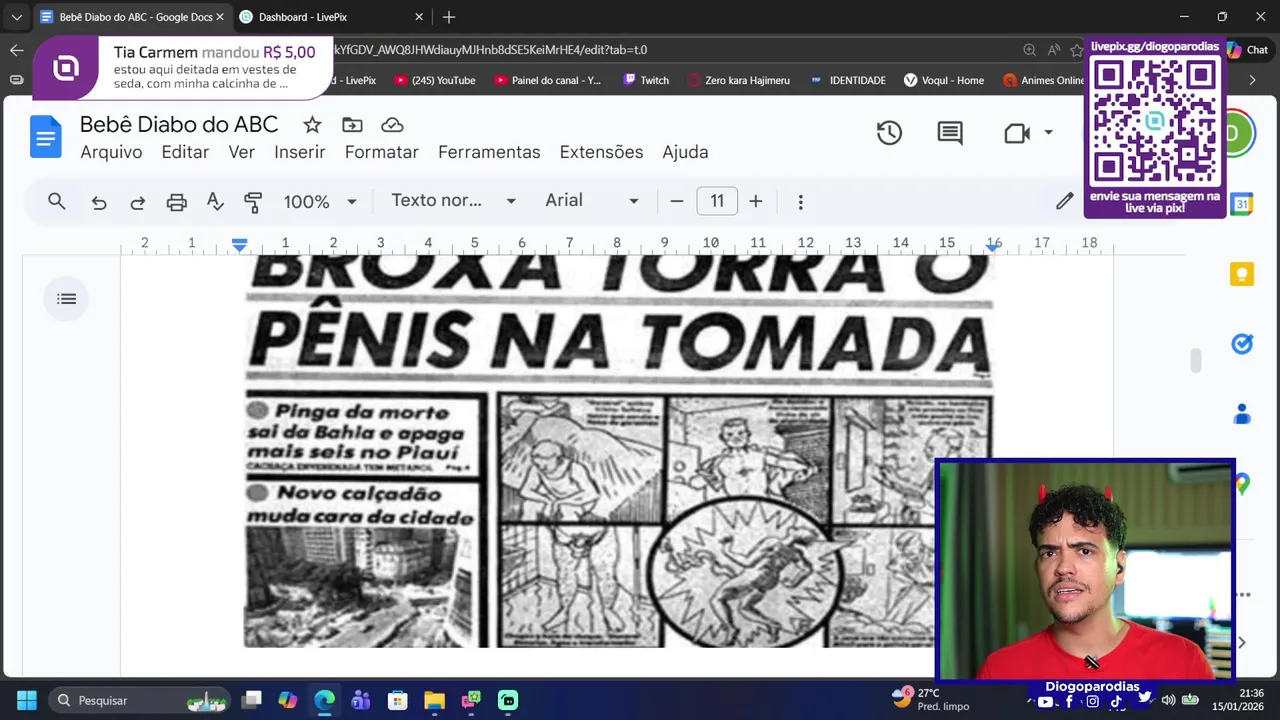
Task: Go back in the browser
Action: [x=17, y=50]
